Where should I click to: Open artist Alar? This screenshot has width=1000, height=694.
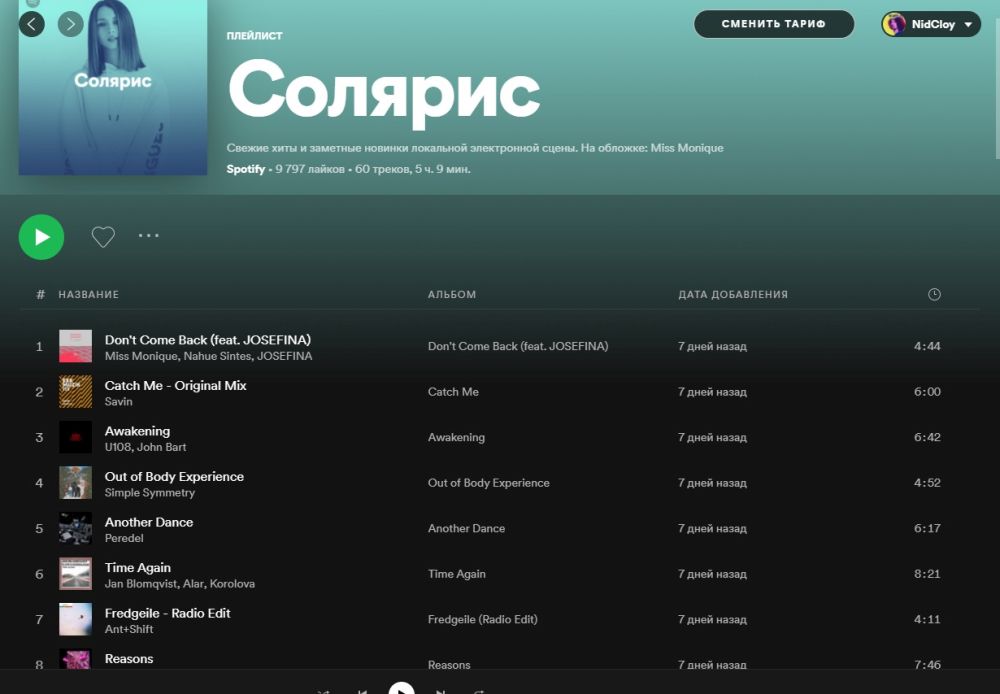pos(193,584)
